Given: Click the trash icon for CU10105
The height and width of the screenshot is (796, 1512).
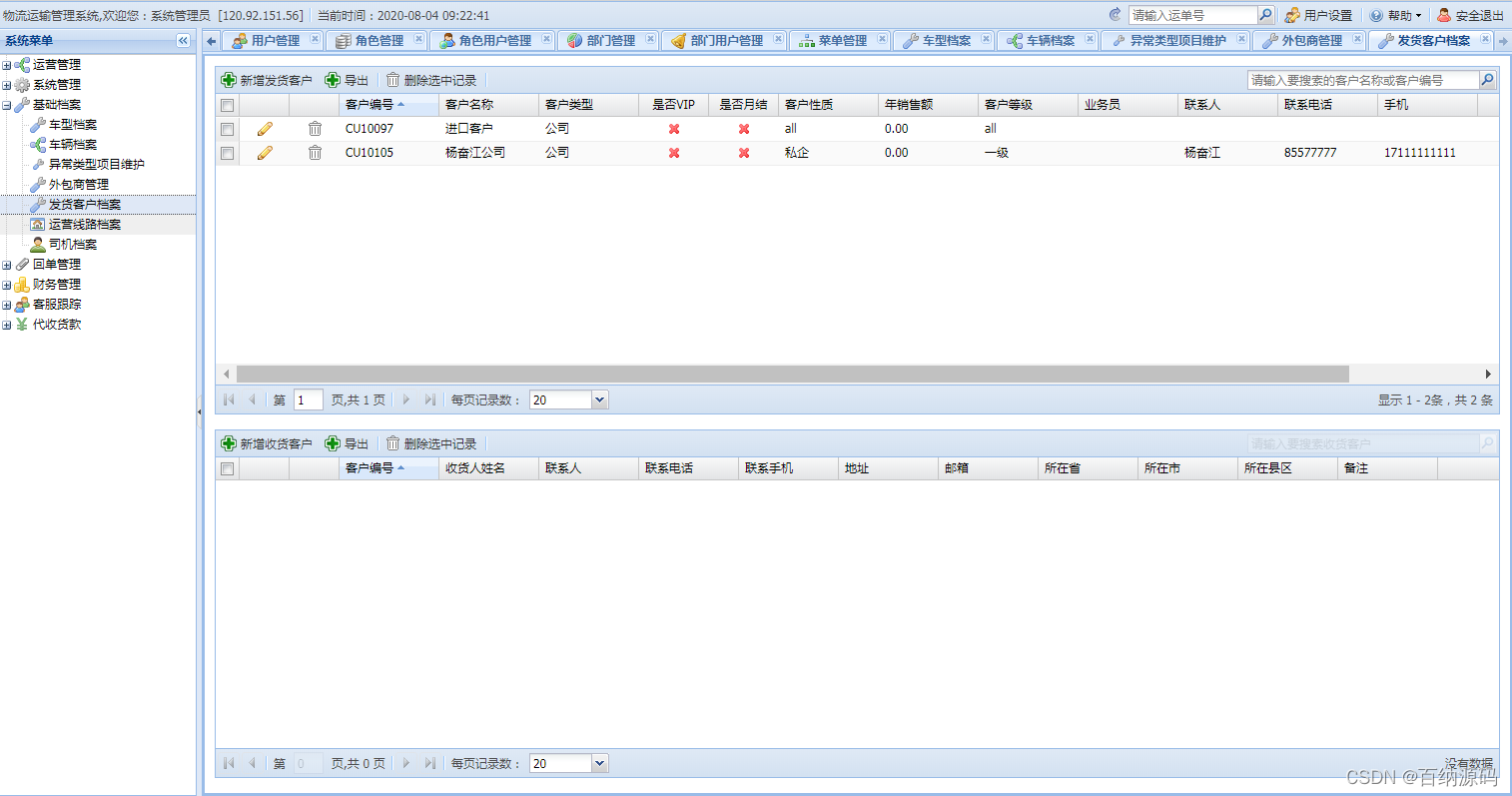Looking at the screenshot, I should coord(315,153).
